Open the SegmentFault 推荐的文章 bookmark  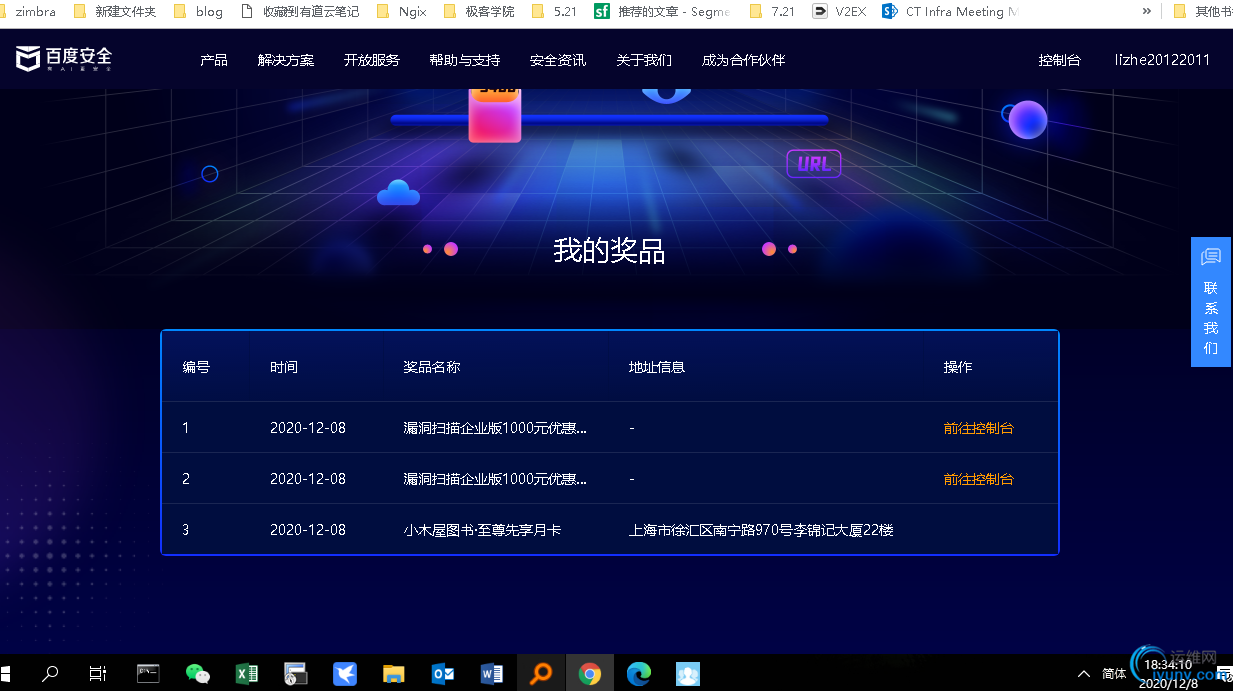(662, 12)
